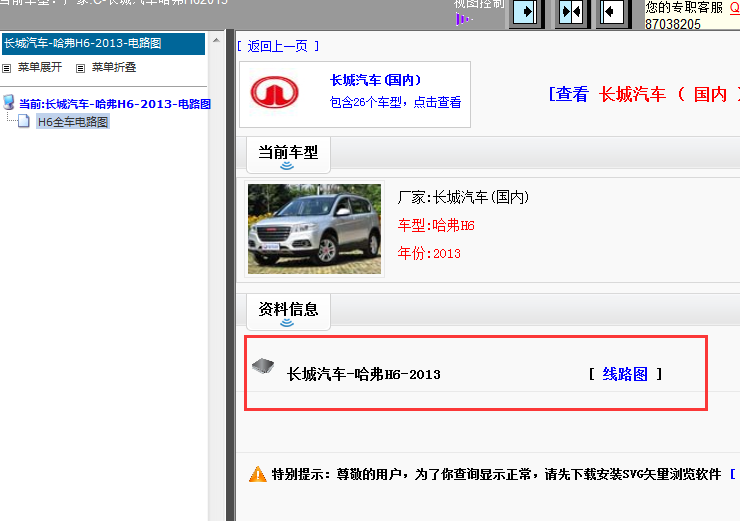Click the gray book icon beside 长城汽车-哈弗H6-2013
The width and height of the screenshot is (740, 521).
263,365
